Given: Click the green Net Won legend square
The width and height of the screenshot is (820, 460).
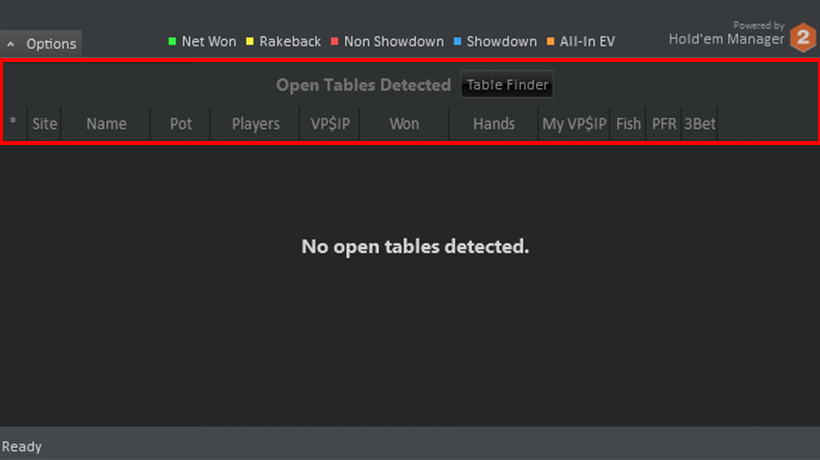Looking at the screenshot, I should [172, 41].
